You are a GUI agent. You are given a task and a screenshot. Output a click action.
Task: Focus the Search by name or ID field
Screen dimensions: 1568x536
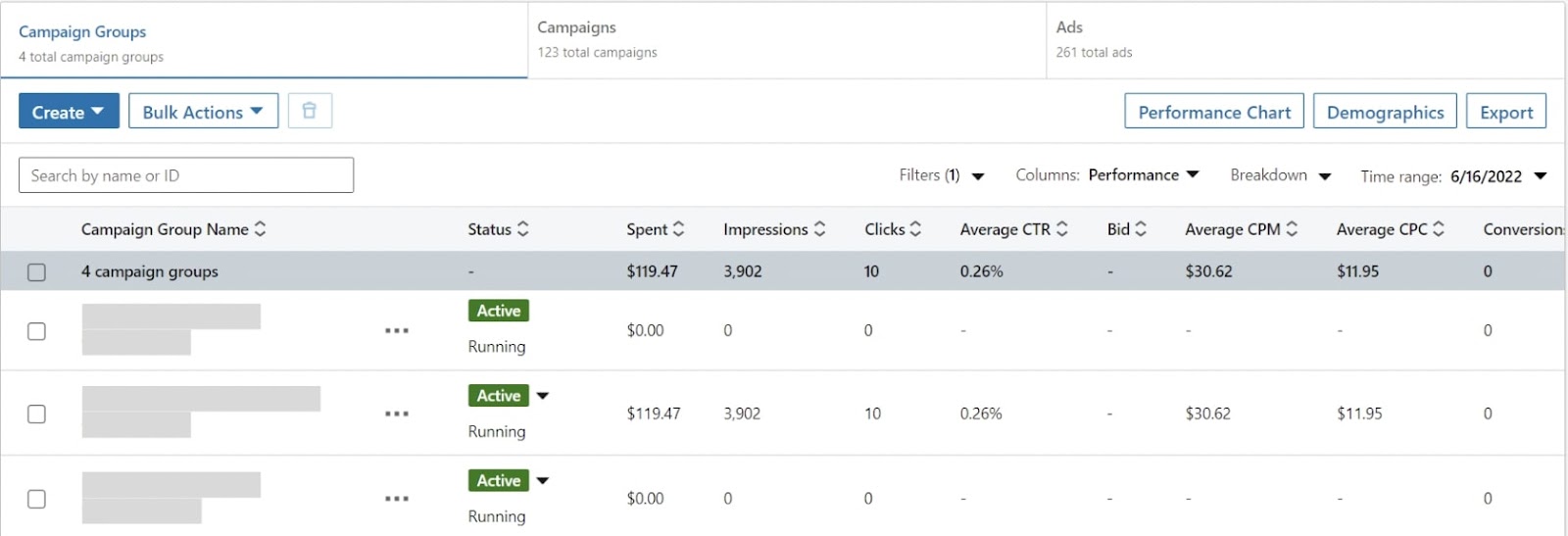[x=186, y=175]
